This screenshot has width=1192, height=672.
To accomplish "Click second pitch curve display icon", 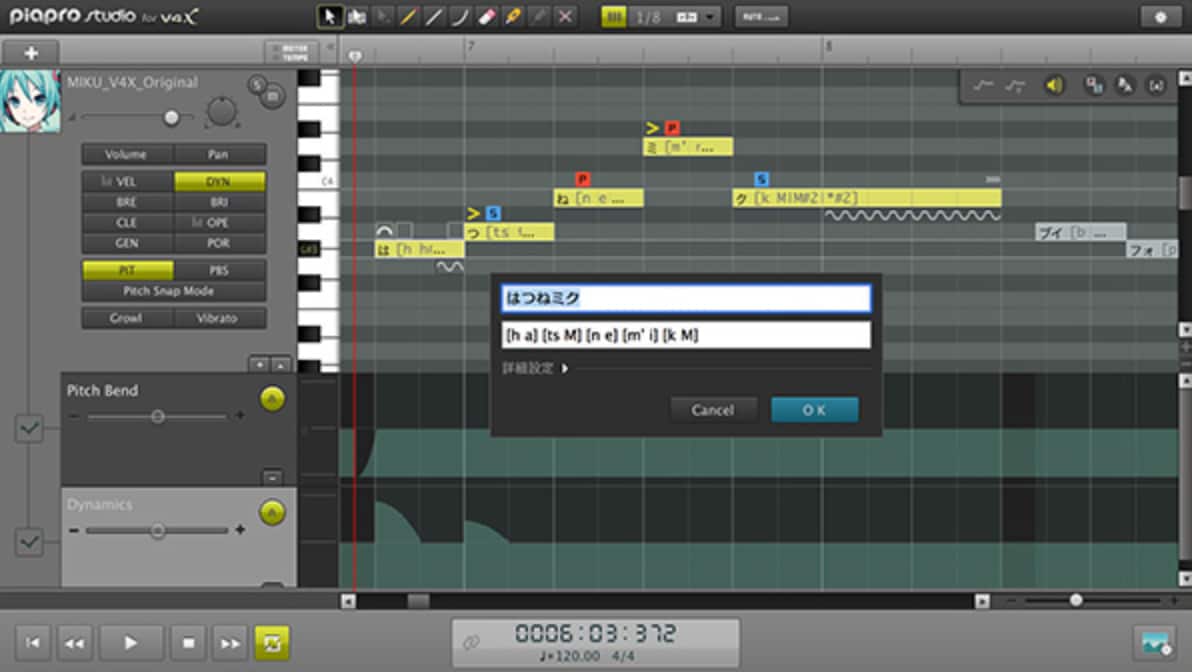I will click(x=1015, y=86).
